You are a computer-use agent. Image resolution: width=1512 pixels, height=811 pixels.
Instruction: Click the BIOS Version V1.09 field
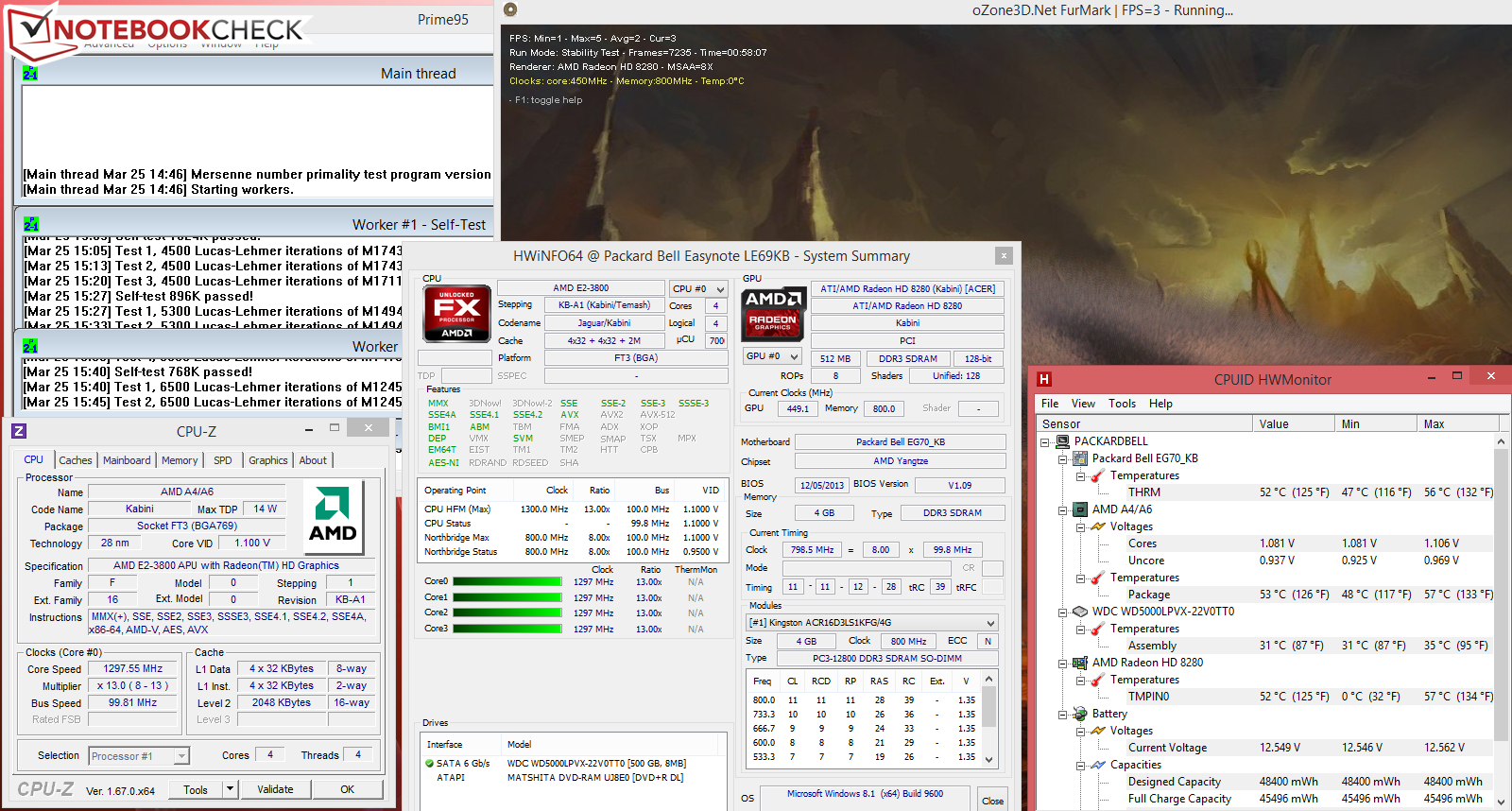pos(959,485)
